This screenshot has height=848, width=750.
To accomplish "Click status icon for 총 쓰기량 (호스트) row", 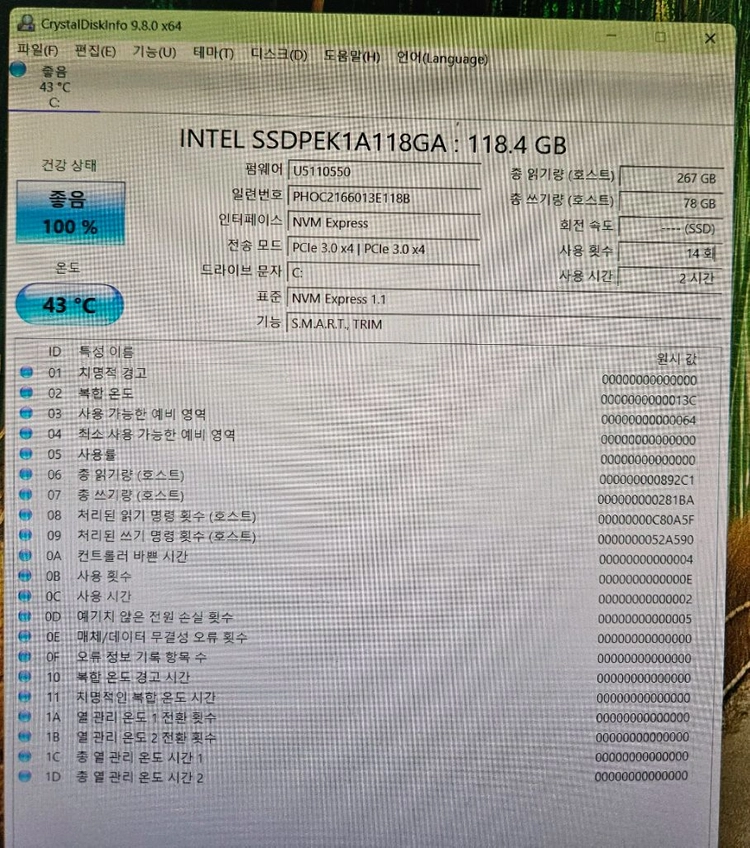I will click(25, 494).
